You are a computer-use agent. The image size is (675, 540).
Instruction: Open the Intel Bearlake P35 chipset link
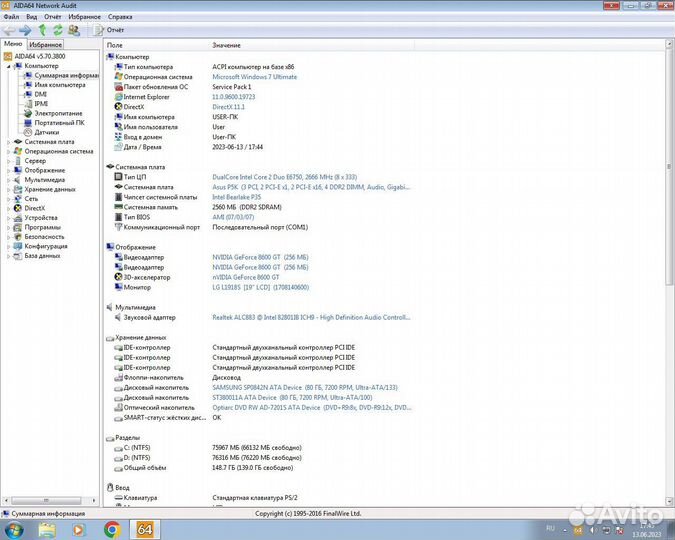click(x=236, y=197)
